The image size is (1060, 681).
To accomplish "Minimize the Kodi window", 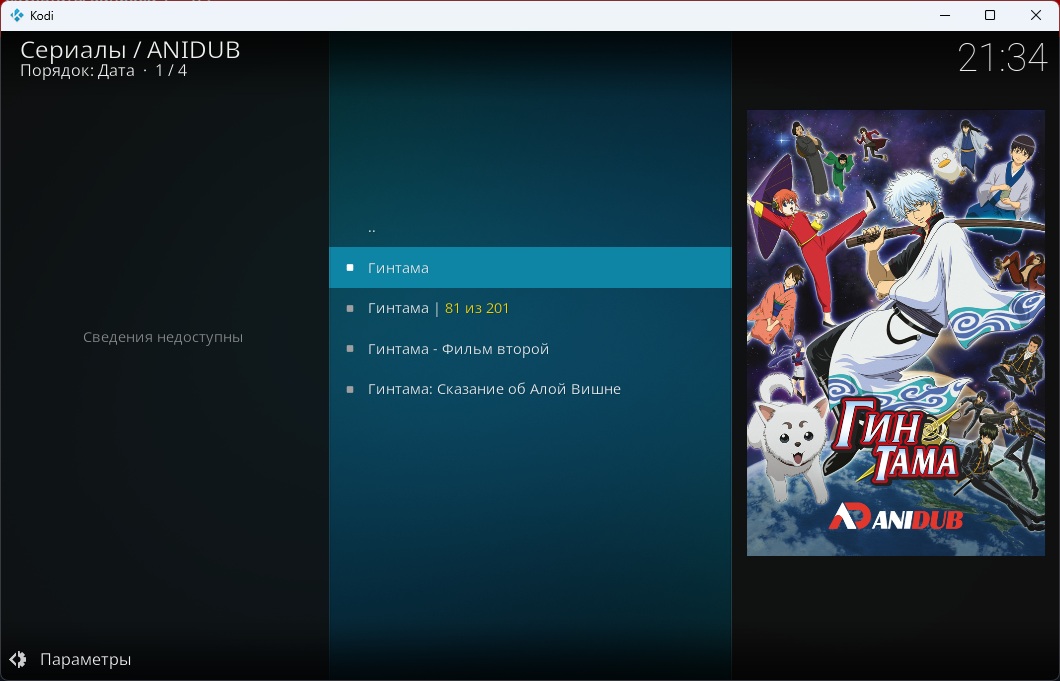I will click(945, 15).
